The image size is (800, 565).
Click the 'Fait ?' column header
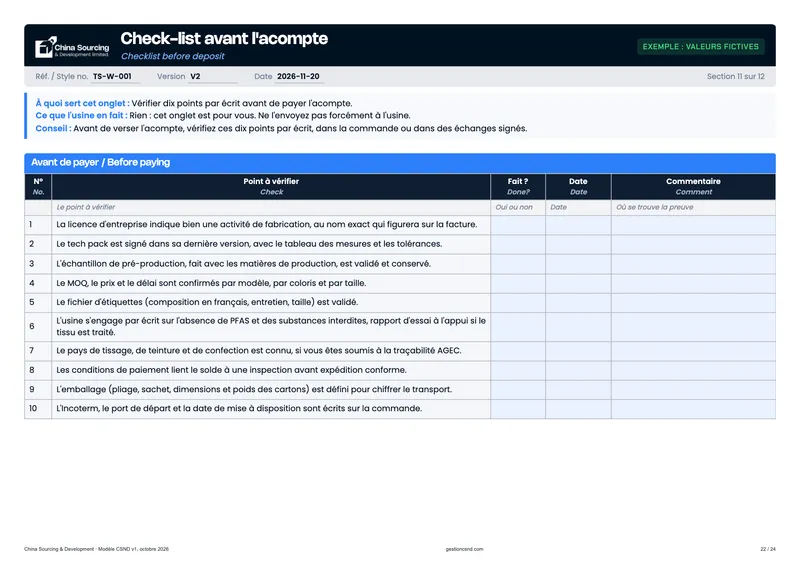pos(518,186)
